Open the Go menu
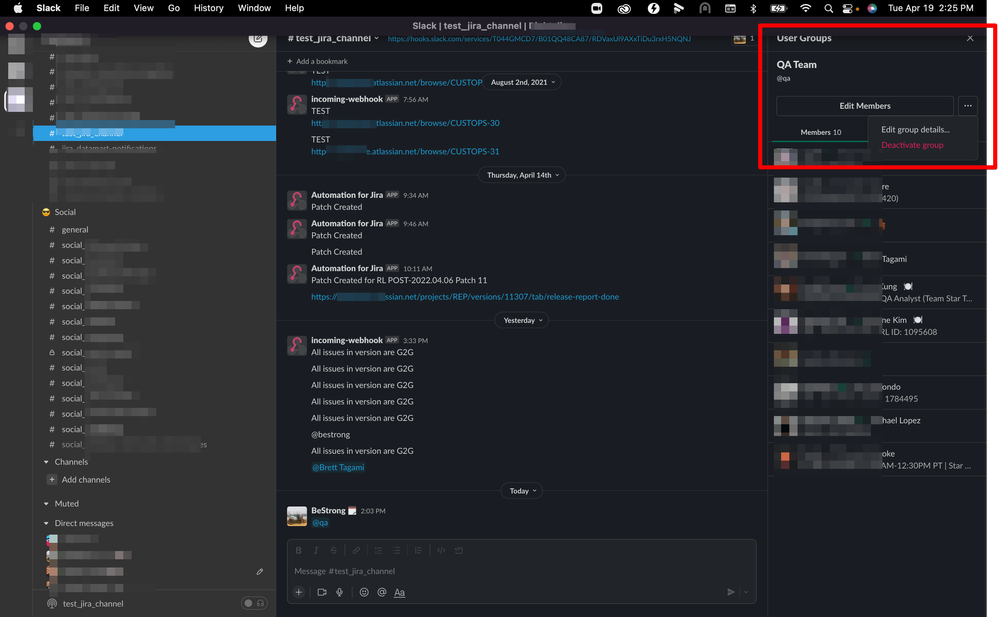The height and width of the screenshot is (617, 999). (x=174, y=8)
